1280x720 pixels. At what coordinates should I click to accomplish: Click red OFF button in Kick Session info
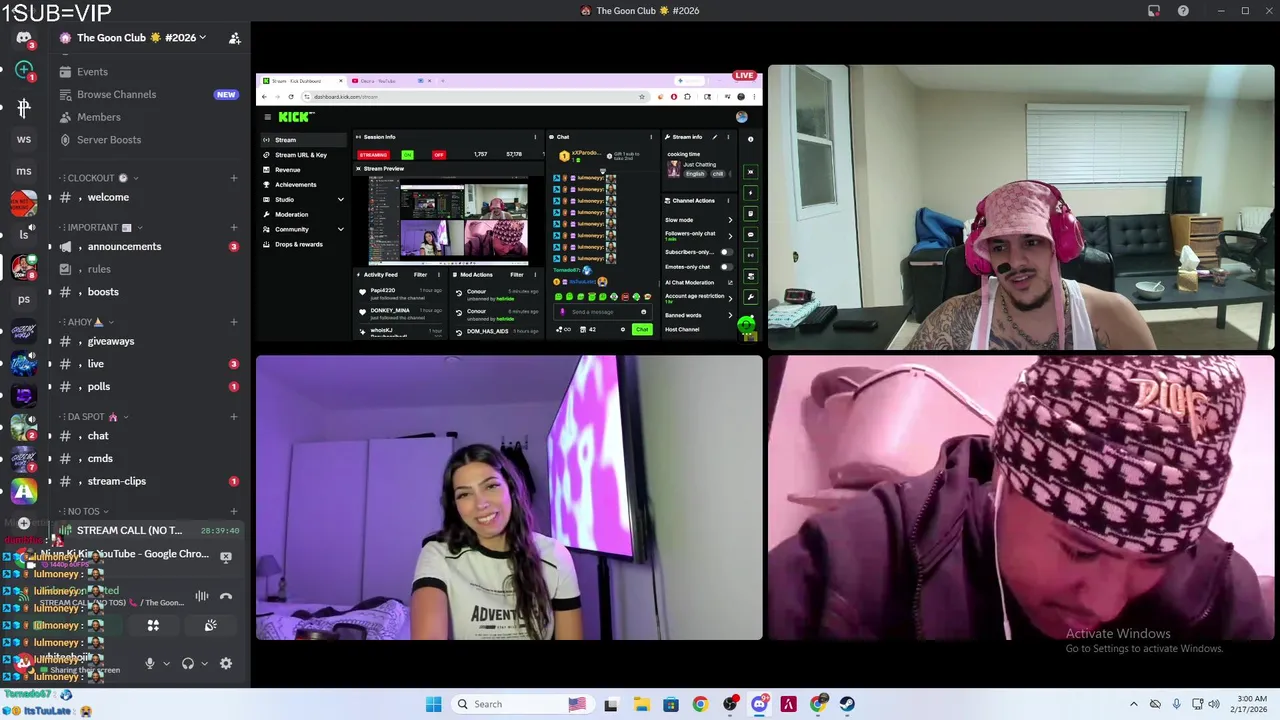(438, 155)
